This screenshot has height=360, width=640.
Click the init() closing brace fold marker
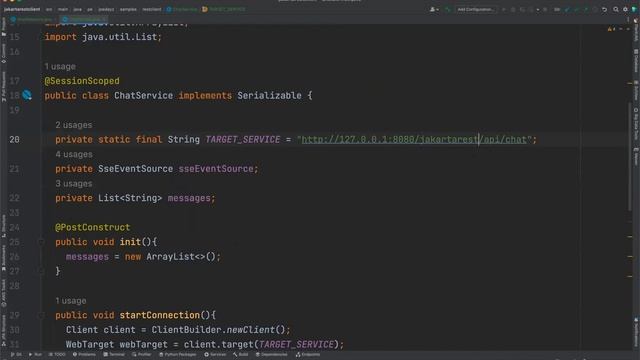pos(41,271)
